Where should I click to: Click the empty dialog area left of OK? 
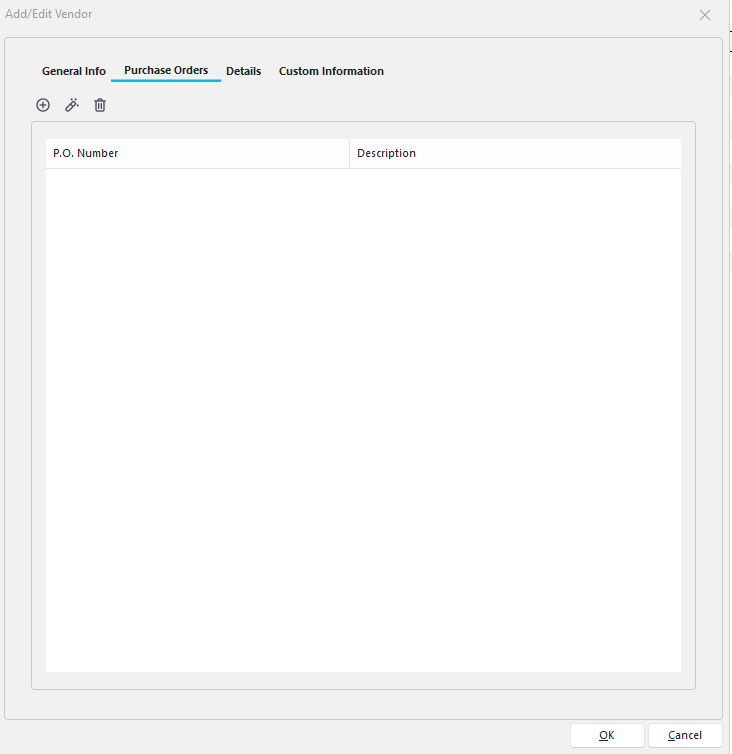pyautogui.click(x=300, y=735)
